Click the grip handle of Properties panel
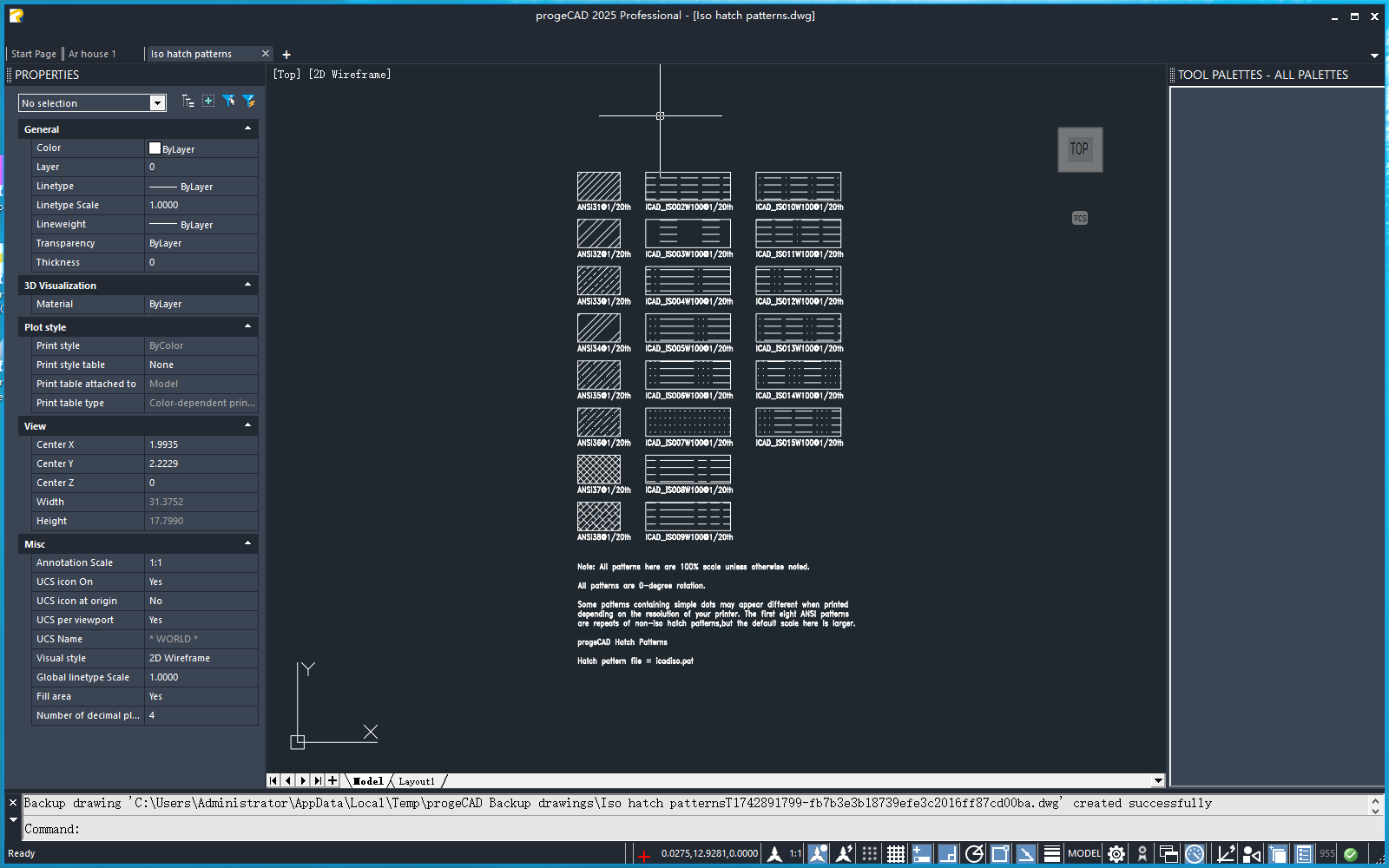 tap(9, 75)
